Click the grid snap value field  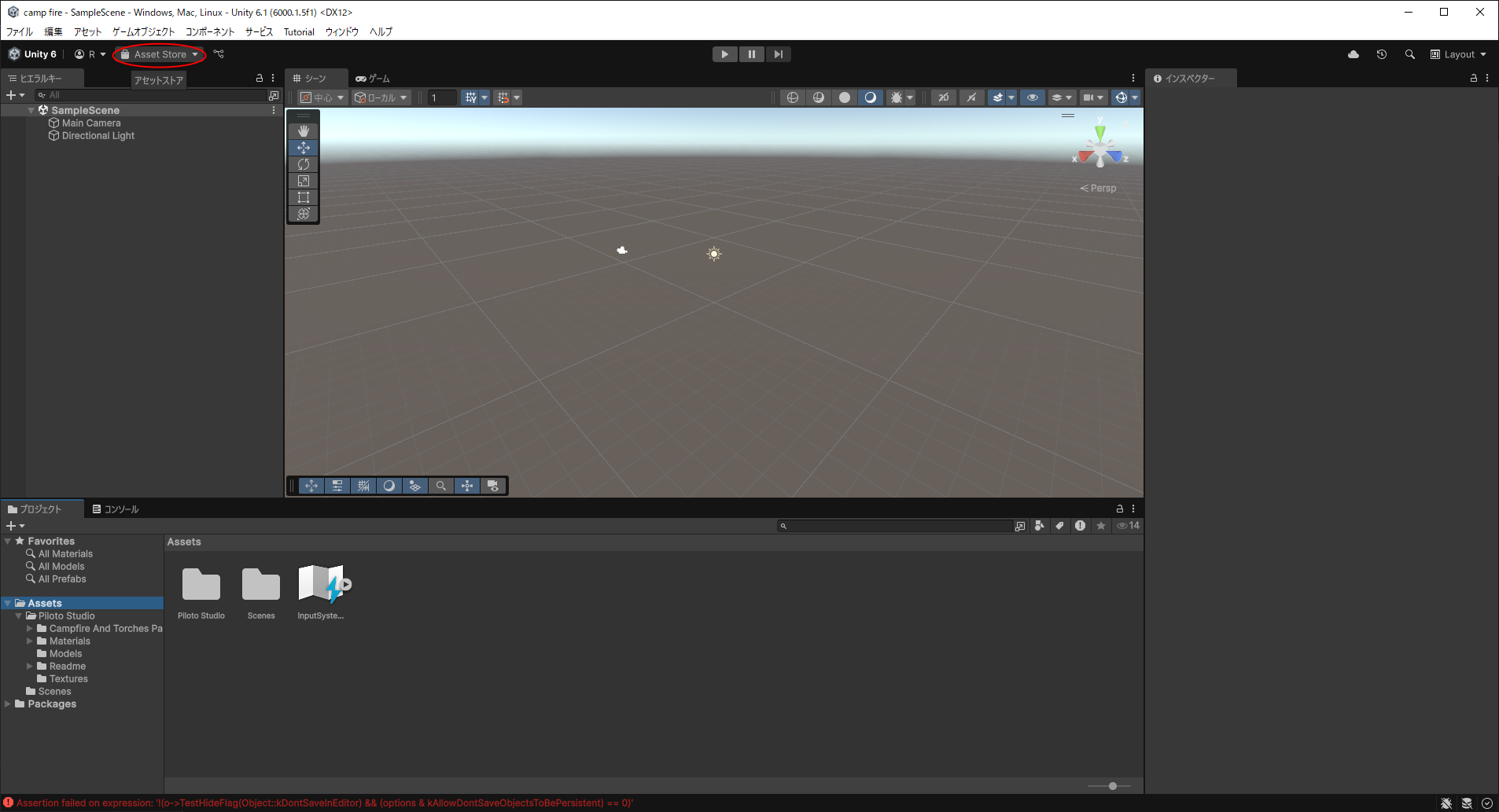click(442, 97)
